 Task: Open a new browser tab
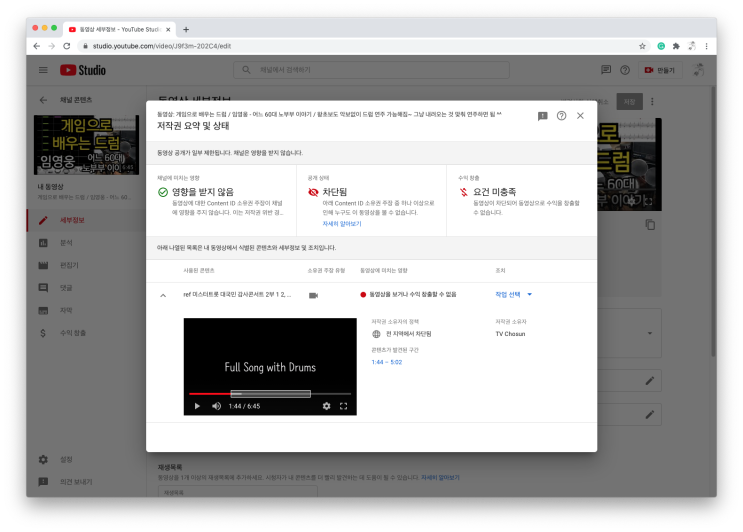click(x=186, y=29)
